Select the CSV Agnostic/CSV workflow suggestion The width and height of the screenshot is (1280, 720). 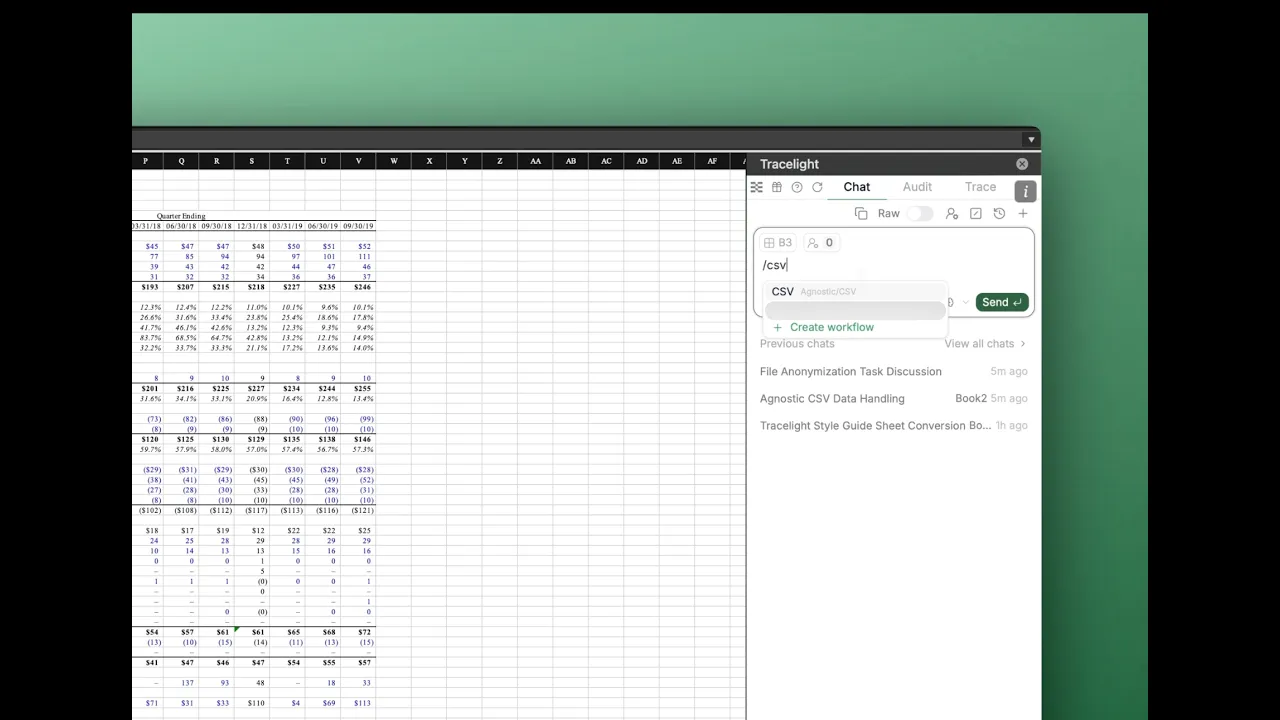click(x=855, y=291)
